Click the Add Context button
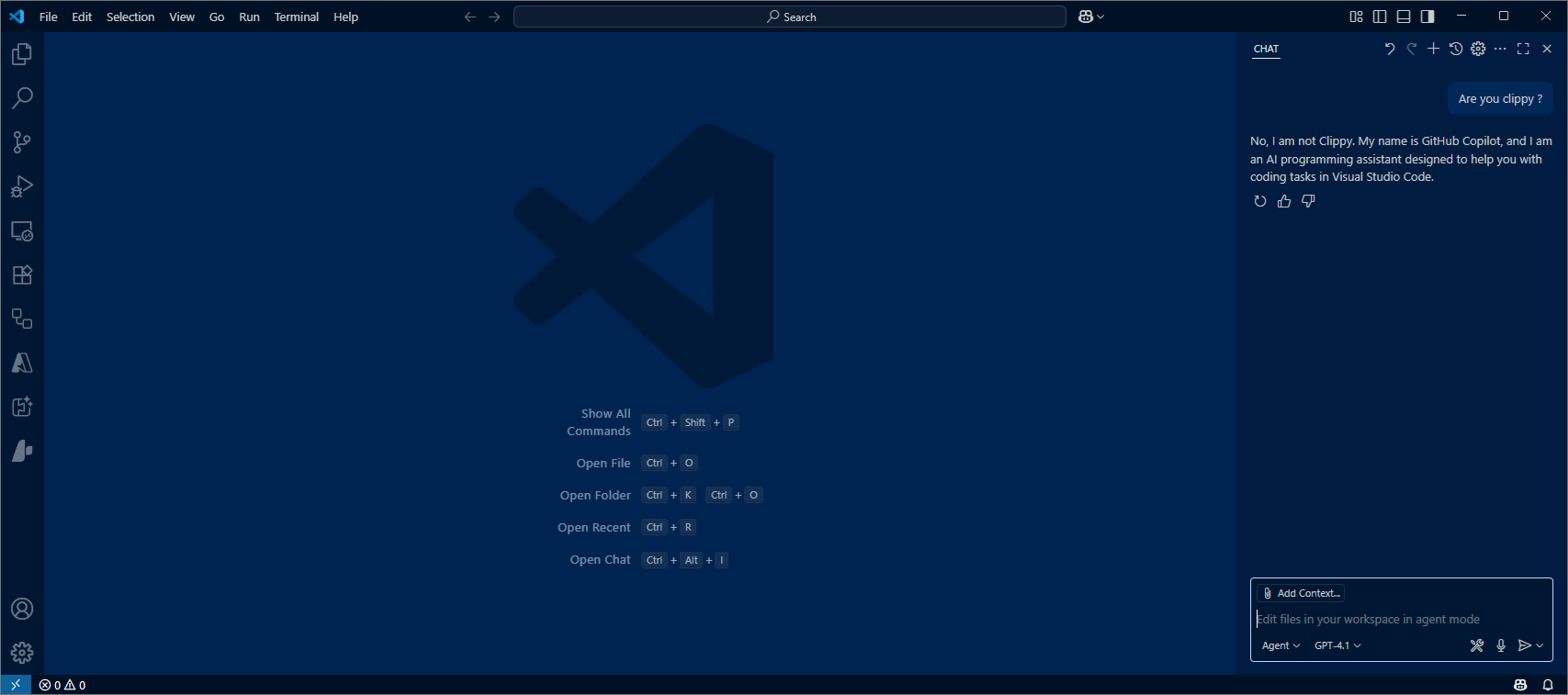The image size is (1568, 695). pos(1302,593)
